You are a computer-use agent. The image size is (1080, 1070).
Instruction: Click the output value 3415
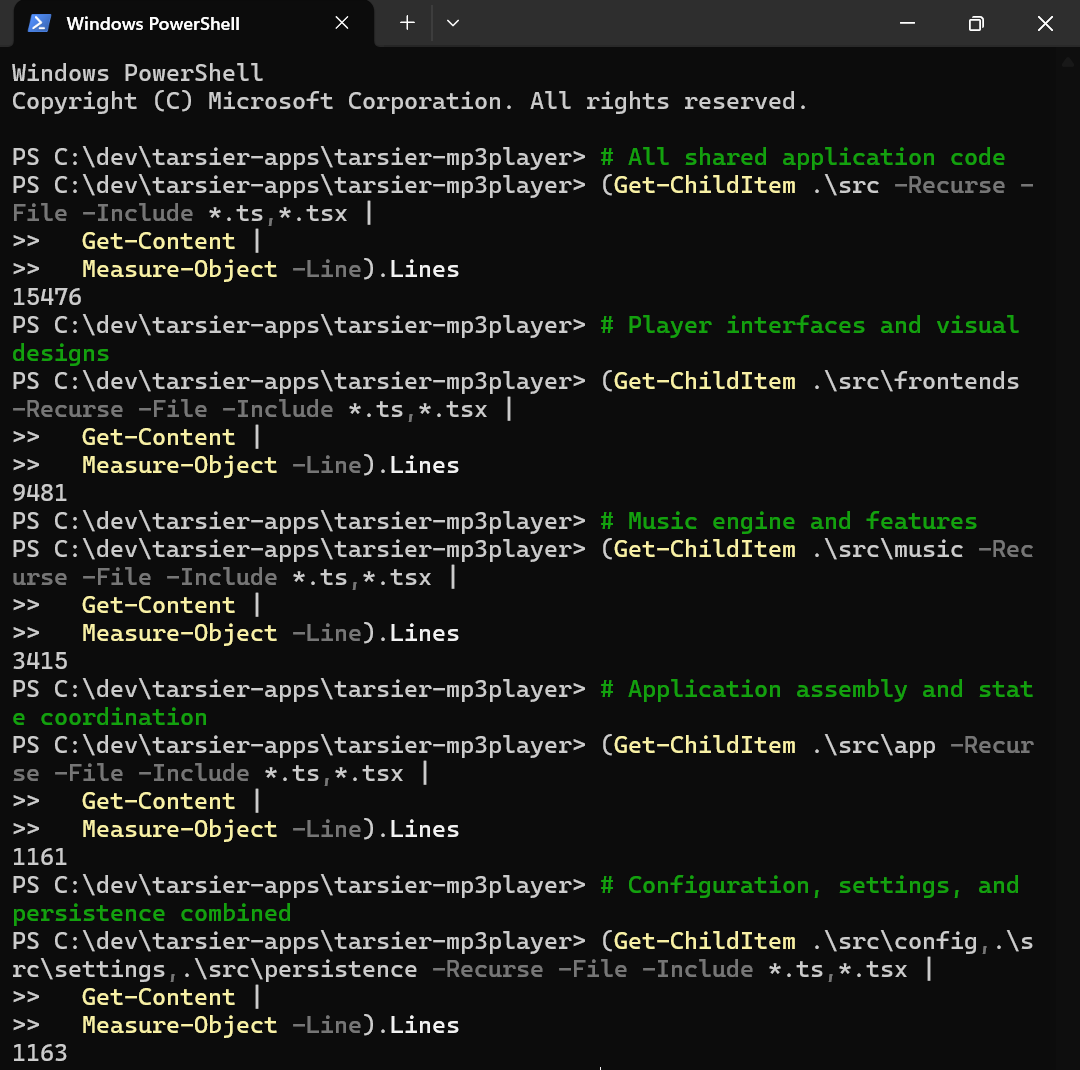(x=40, y=661)
